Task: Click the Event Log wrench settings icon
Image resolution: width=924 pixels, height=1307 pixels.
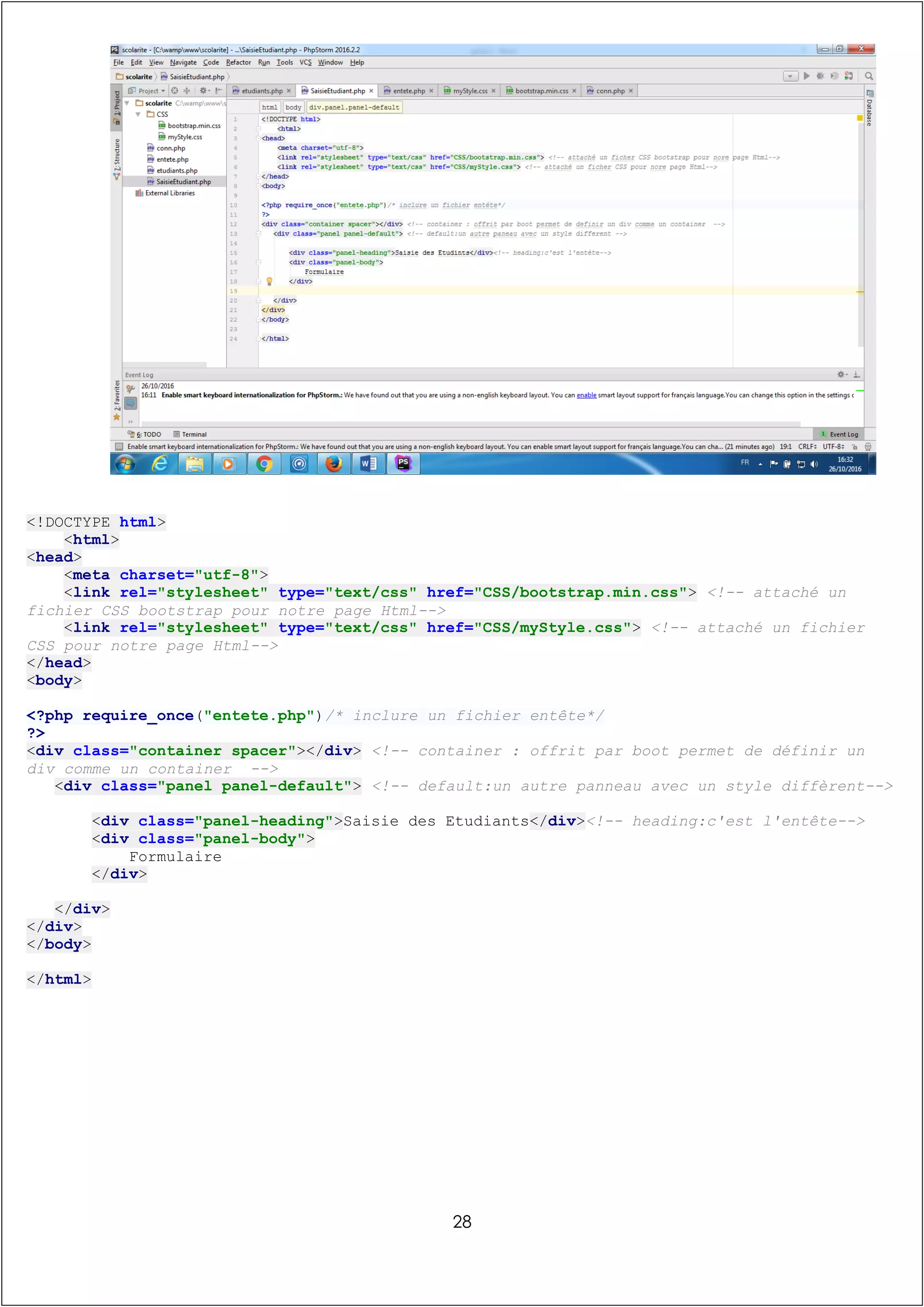Action: click(x=130, y=389)
